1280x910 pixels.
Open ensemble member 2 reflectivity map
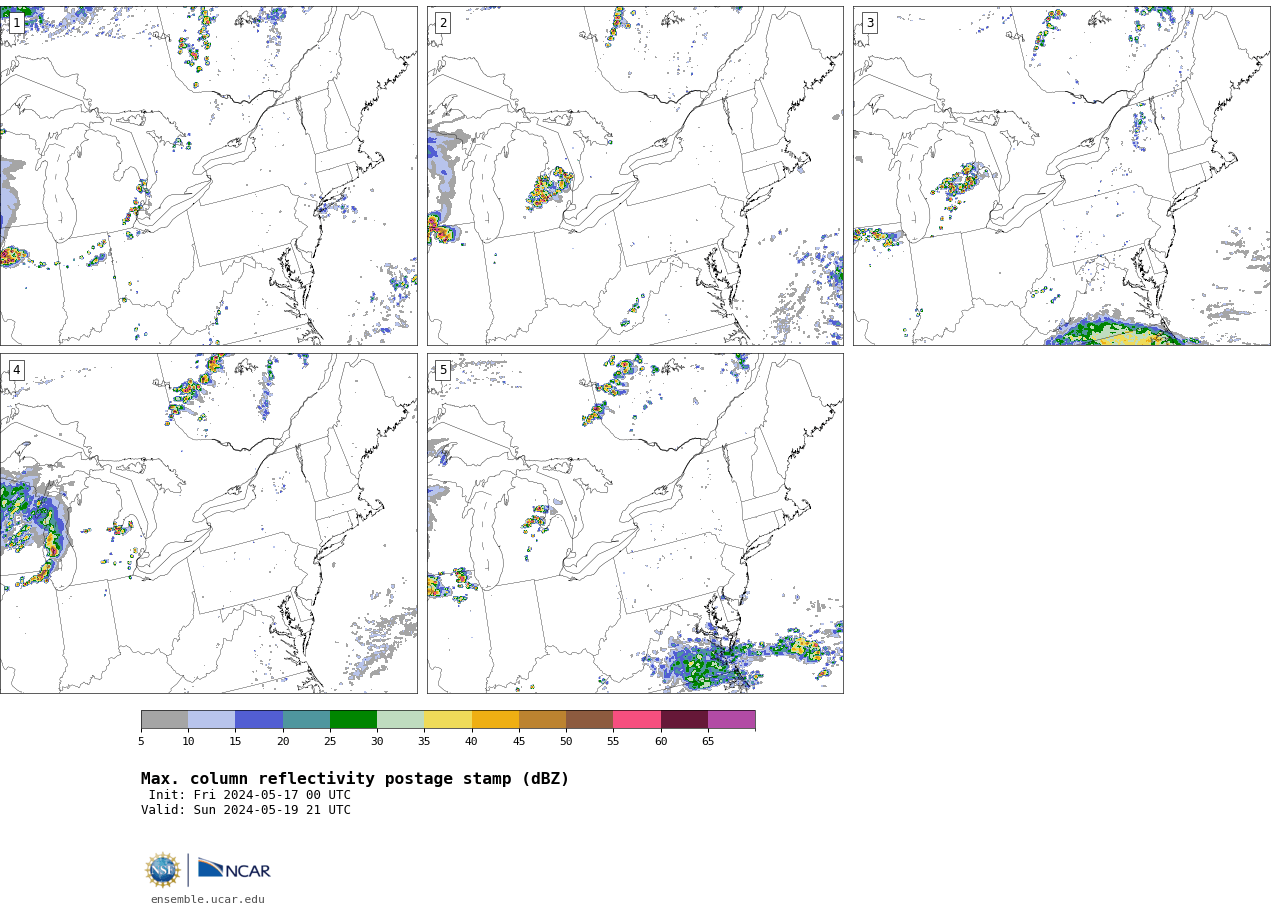pos(635,176)
